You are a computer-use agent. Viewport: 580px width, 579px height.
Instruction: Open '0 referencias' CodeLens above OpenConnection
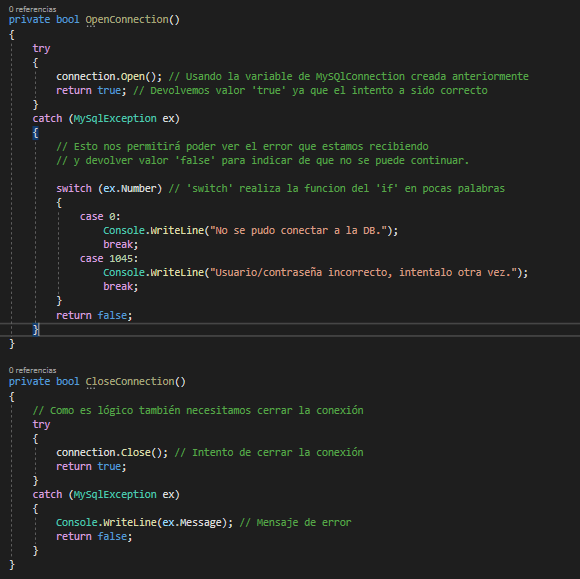[x=33, y=9]
